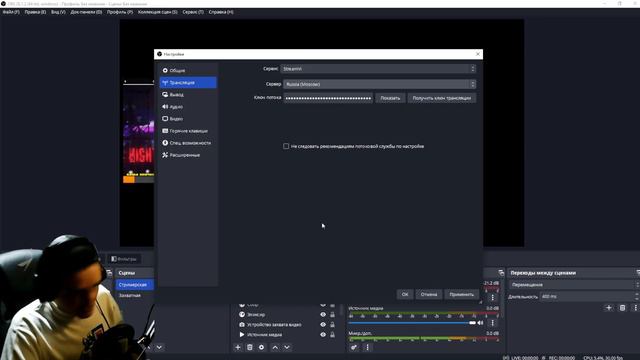
Task: Click the Показать button to reveal key
Action: click(x=390, y=98)
